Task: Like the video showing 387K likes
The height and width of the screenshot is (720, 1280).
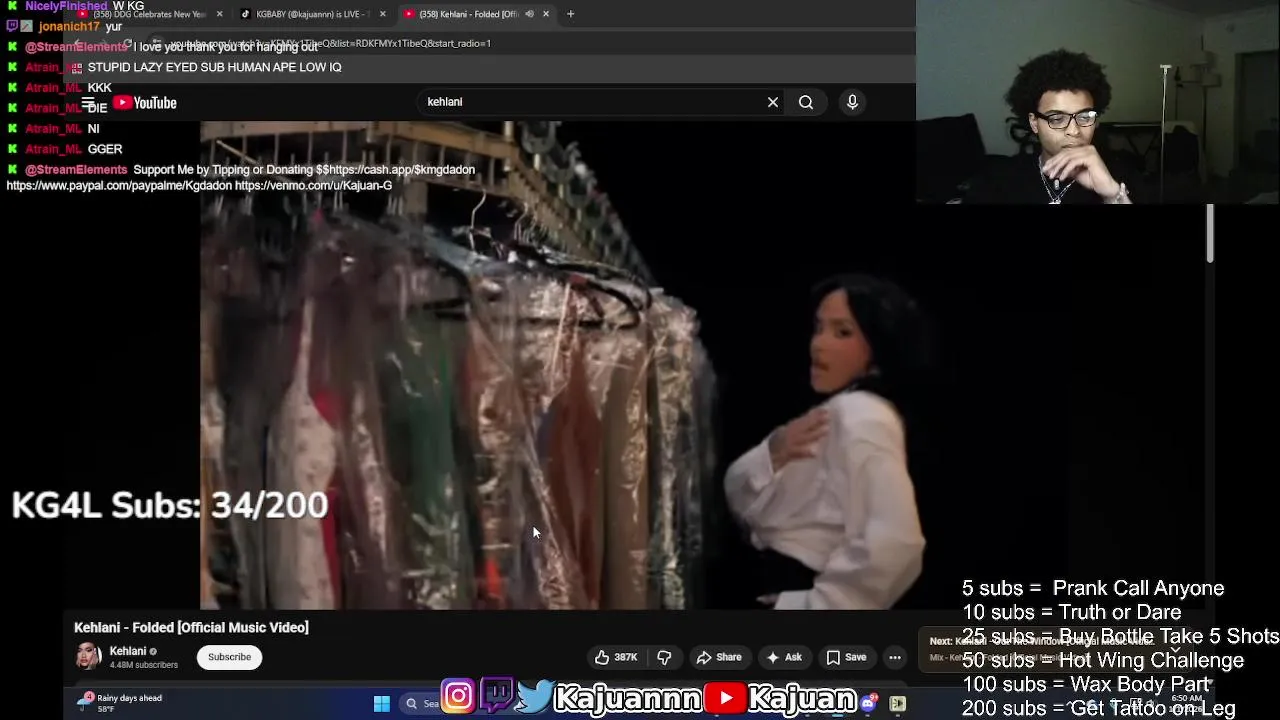Action: tap(616, 657)
